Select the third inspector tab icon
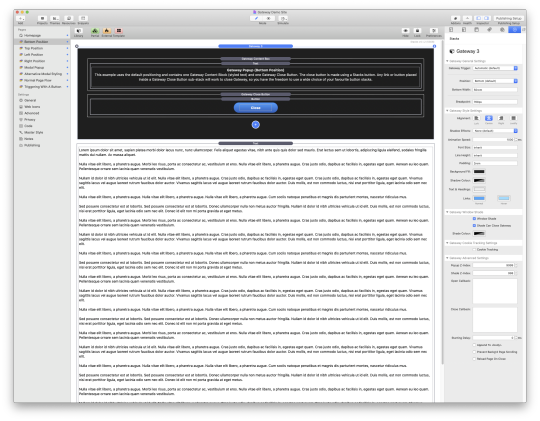 477,30
